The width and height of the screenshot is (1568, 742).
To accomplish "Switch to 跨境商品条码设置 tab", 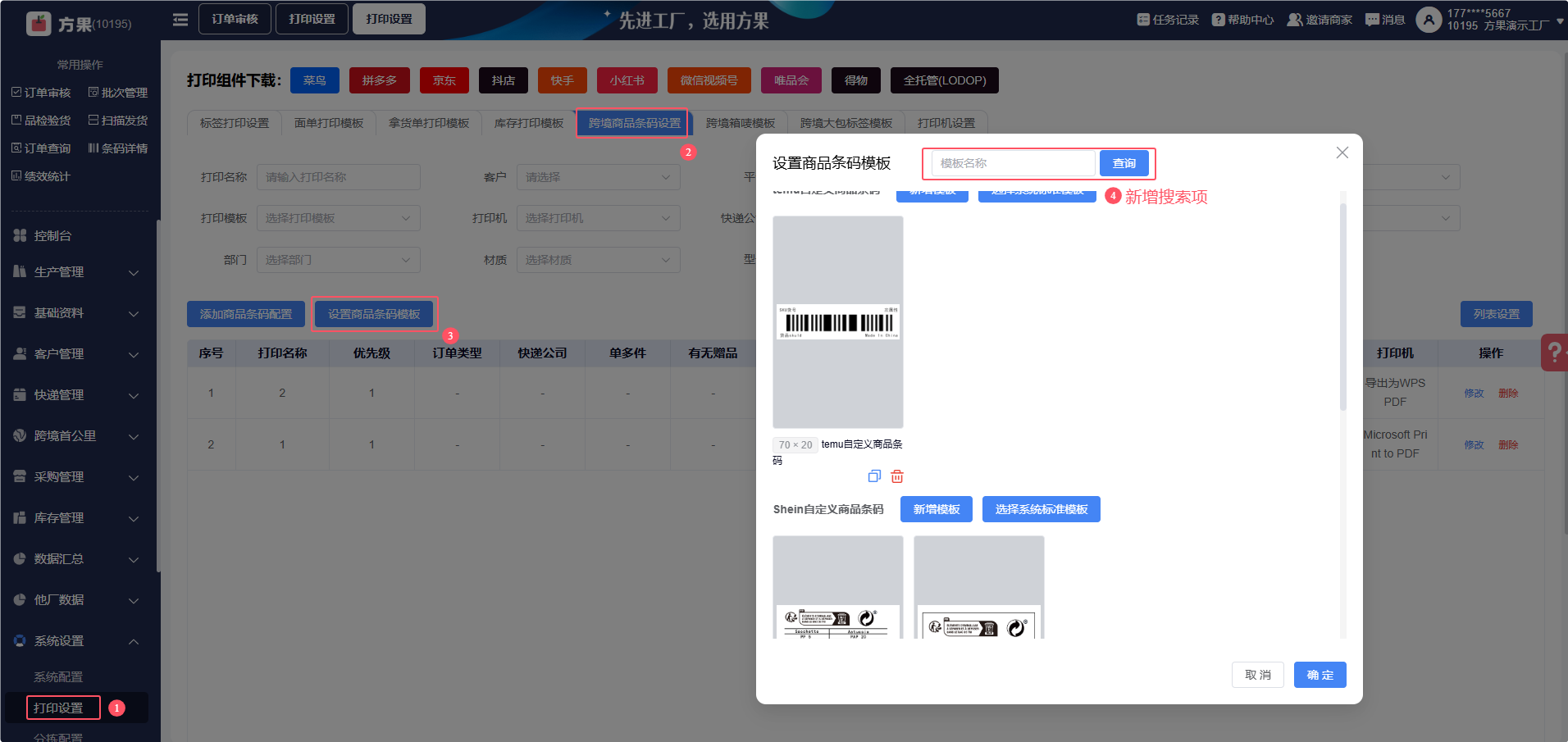I will [635, 123].
